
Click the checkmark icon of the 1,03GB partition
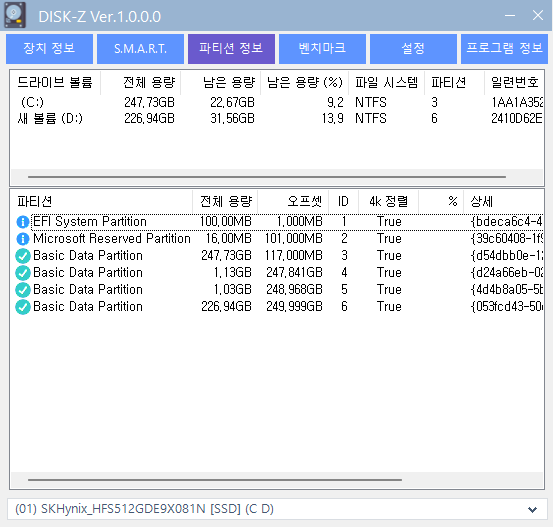pos(23,290)
